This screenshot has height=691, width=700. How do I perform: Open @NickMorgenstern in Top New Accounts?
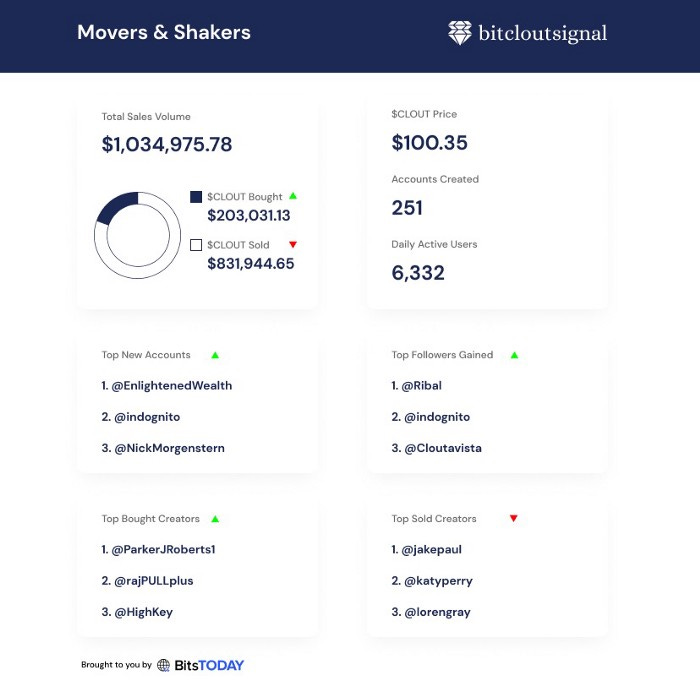click(x=163, y=448)
